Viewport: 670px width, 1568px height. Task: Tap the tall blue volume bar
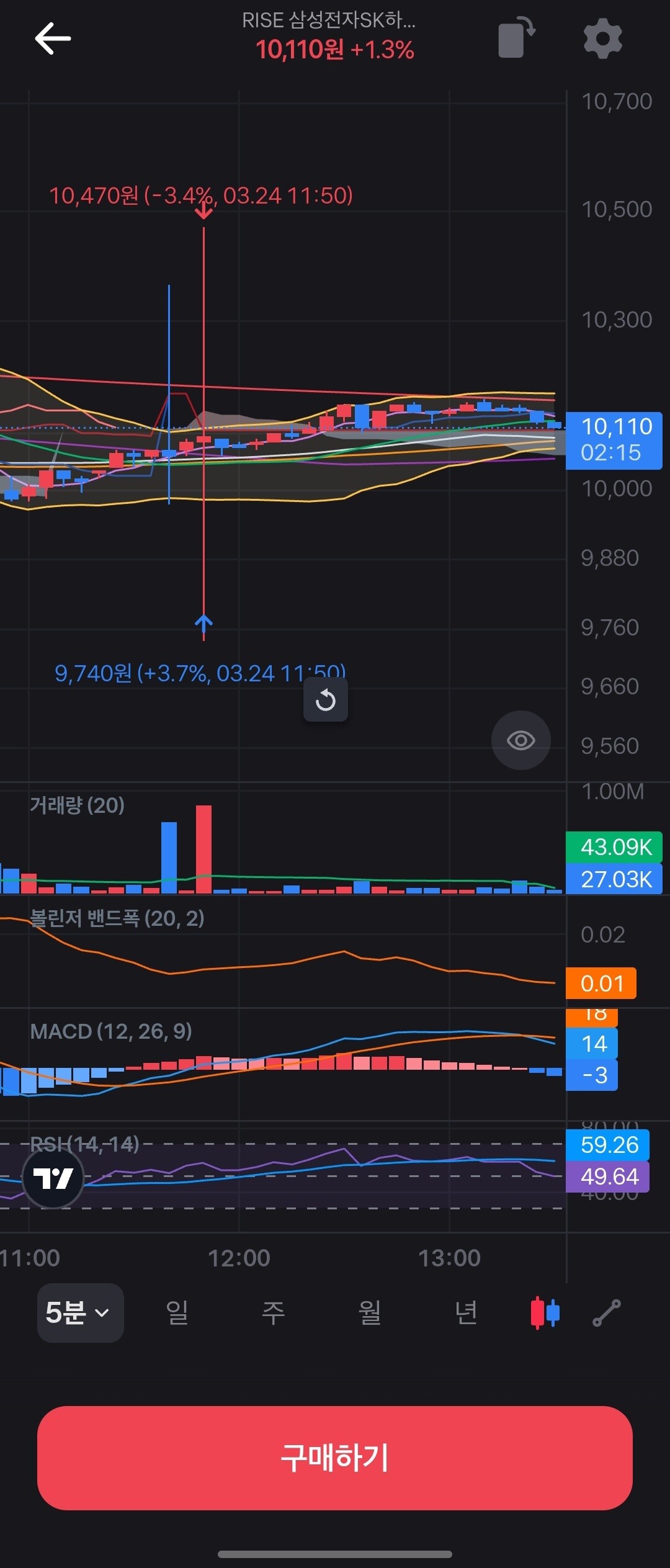point(169,858)
